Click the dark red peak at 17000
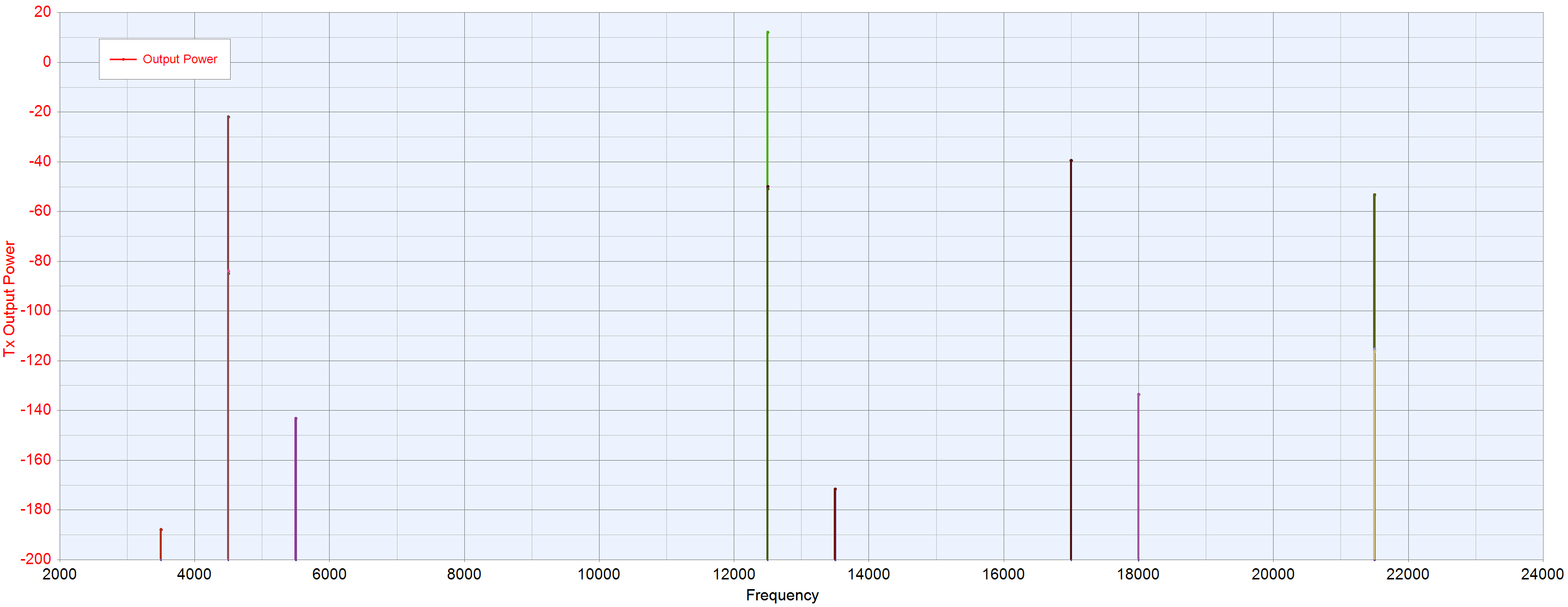Viewport: 1568px width, 607px height. click(x=1071, y=161)
